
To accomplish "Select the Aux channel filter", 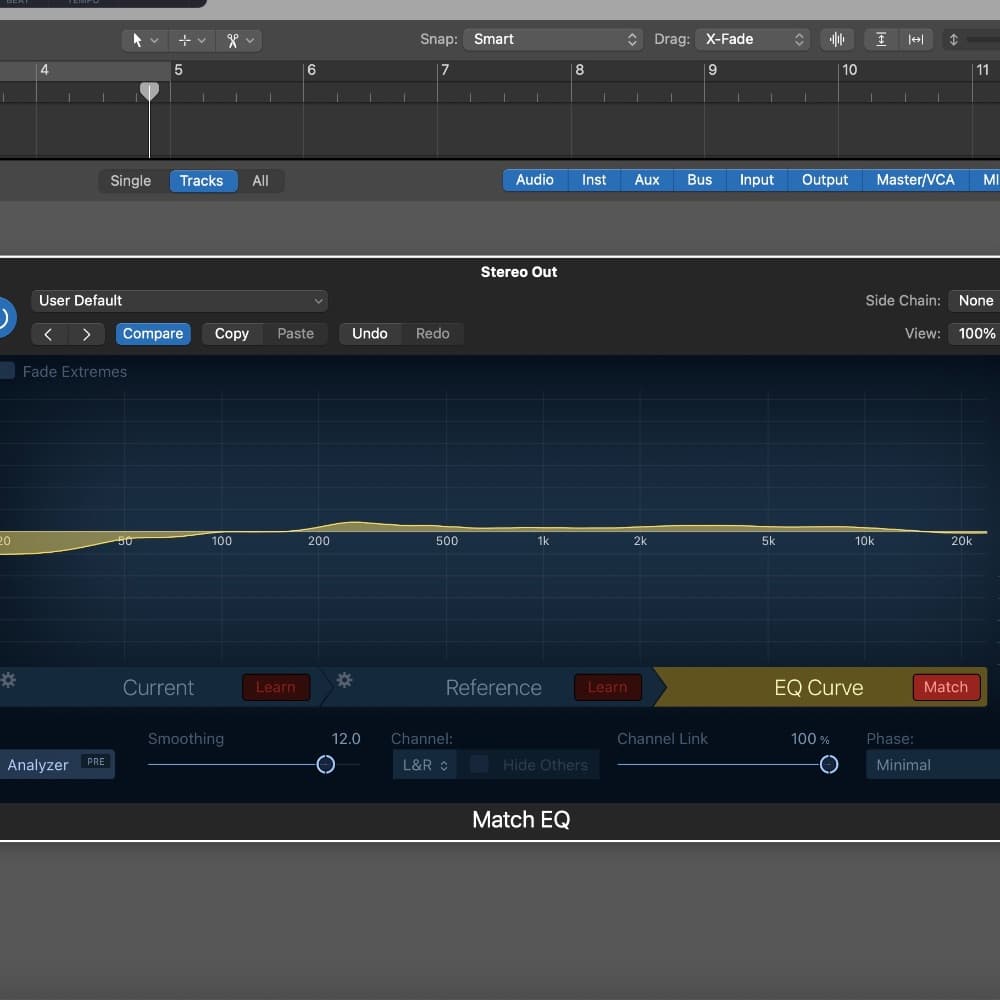I will [x=647, y=180].
